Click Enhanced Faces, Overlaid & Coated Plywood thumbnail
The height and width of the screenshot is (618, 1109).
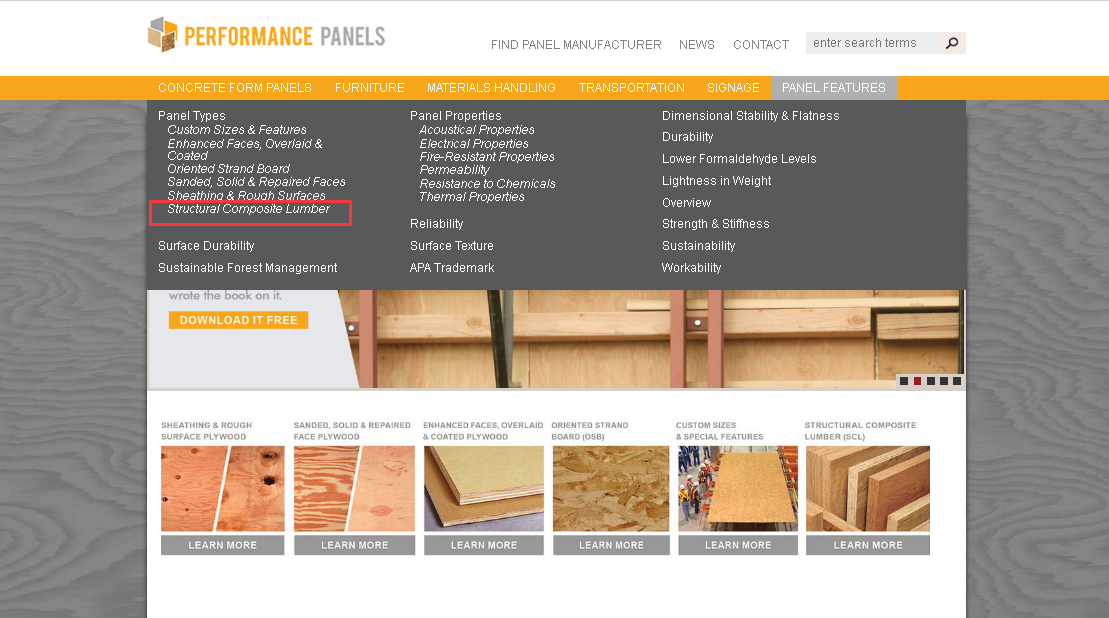point(484,489)
